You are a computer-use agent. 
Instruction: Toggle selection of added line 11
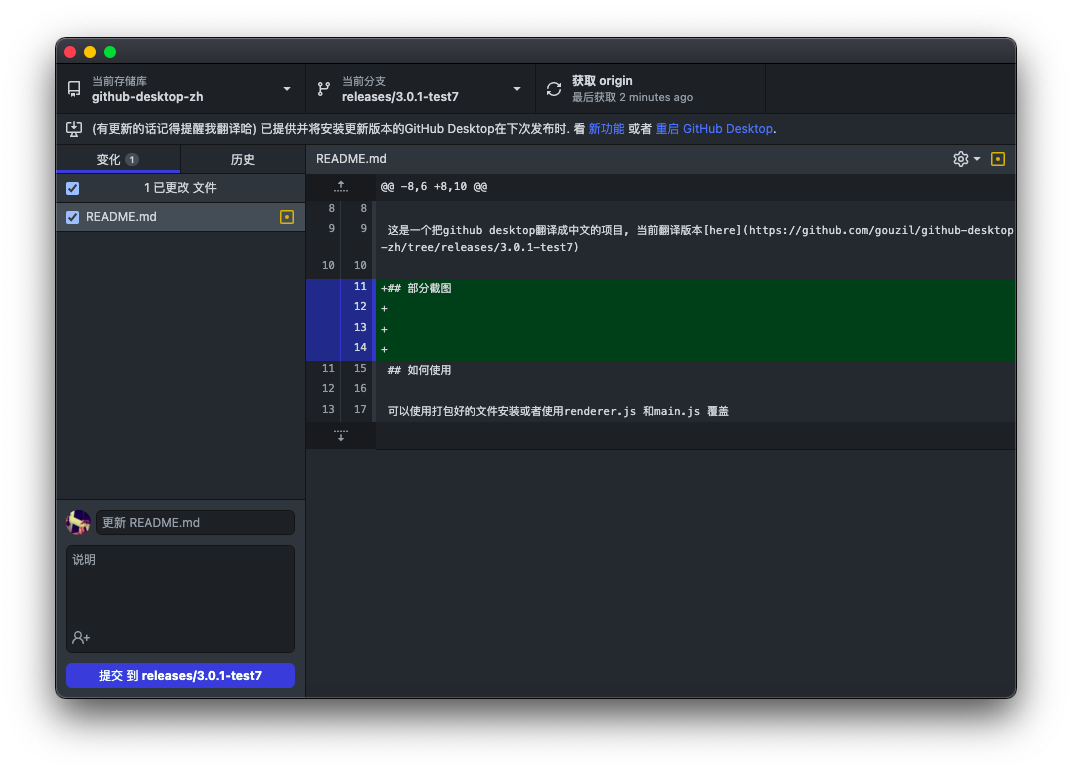(x=340, y=288)
